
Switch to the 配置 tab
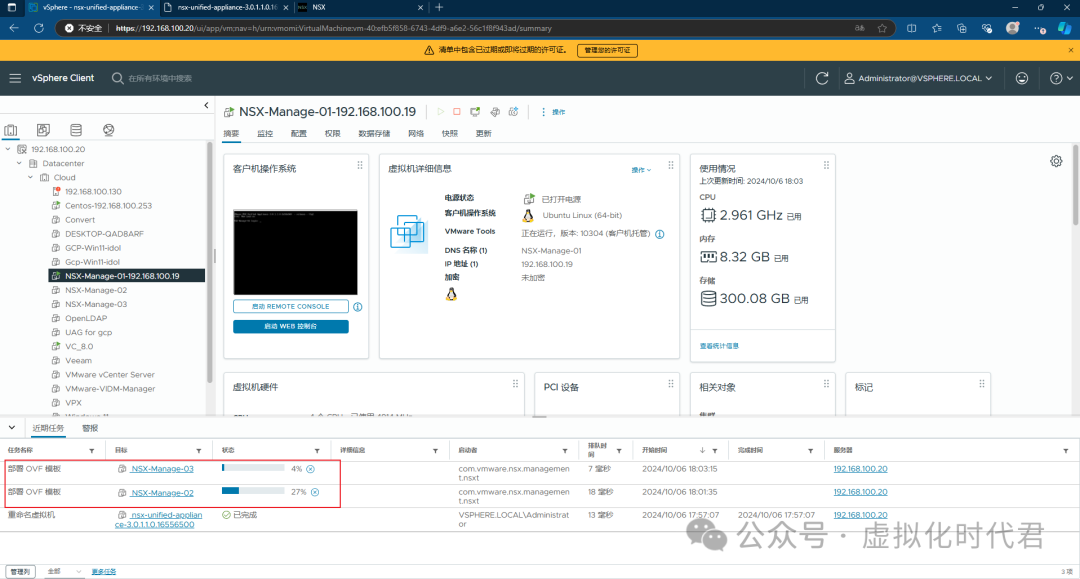coord(299,134)
